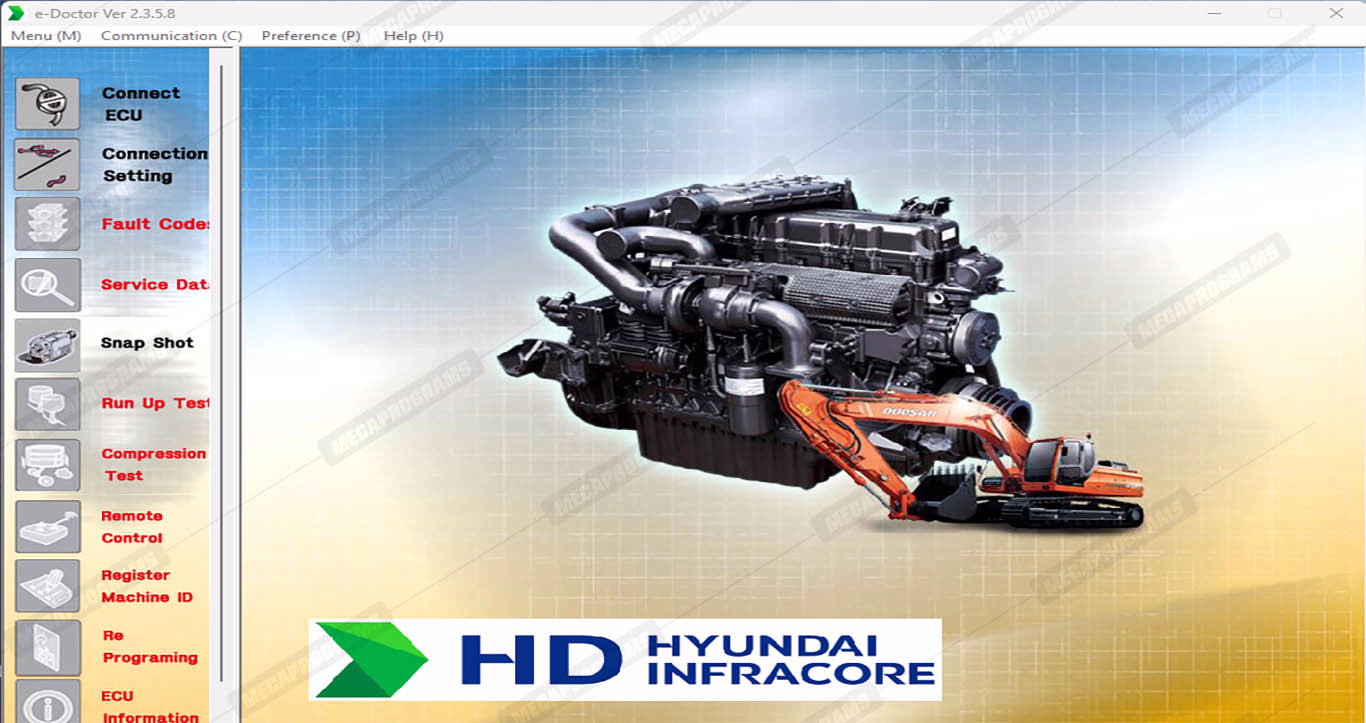Start the Compression Test icon
Viewport: 1366px width, 723px height.
47,465
